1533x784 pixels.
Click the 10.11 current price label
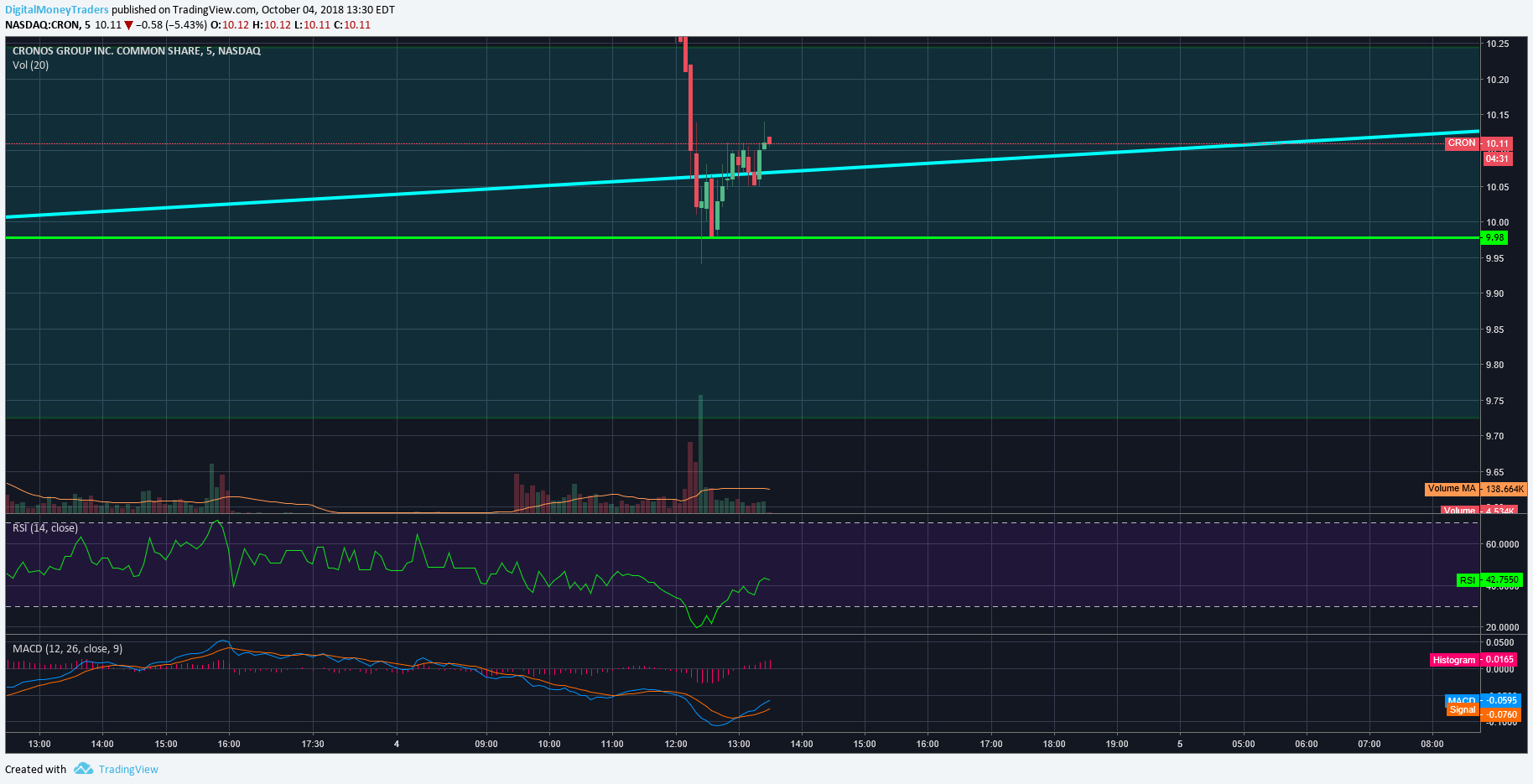1498,143
